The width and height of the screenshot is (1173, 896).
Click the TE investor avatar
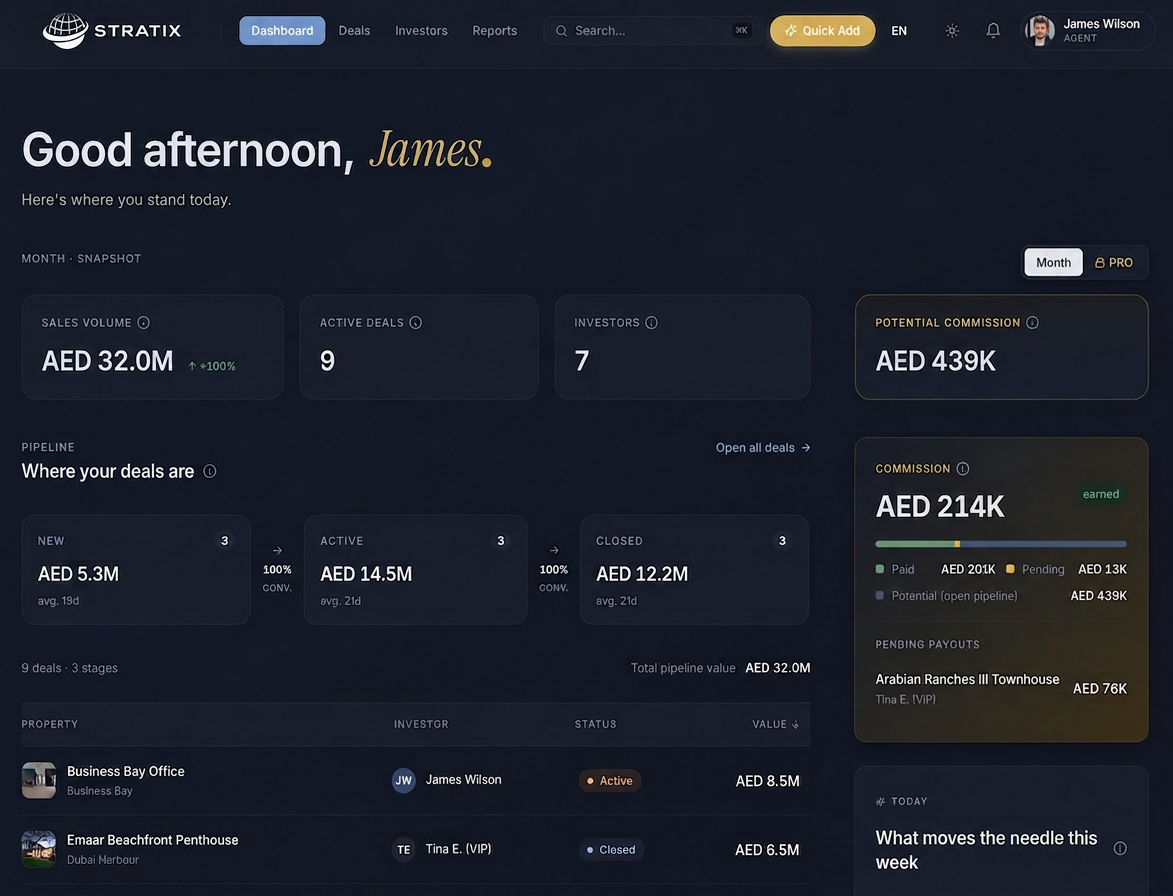coord(403,850)
